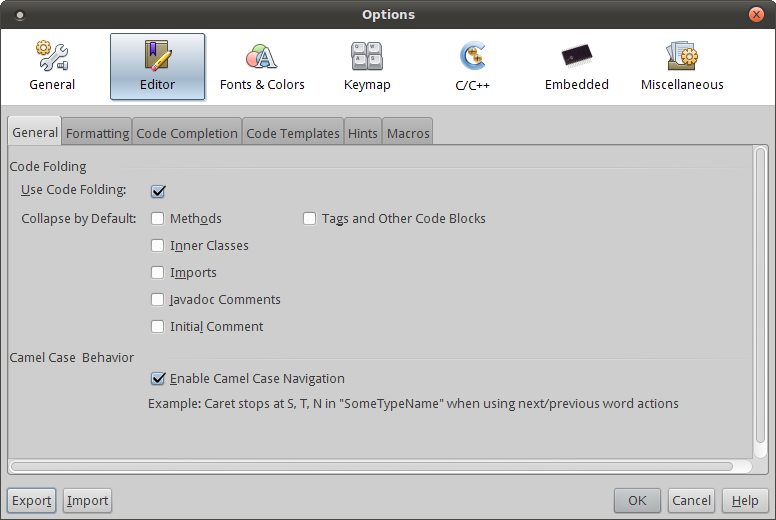The image size is (776, 520).
Task: Switch to the Hints tab
Action: (362, 133)
